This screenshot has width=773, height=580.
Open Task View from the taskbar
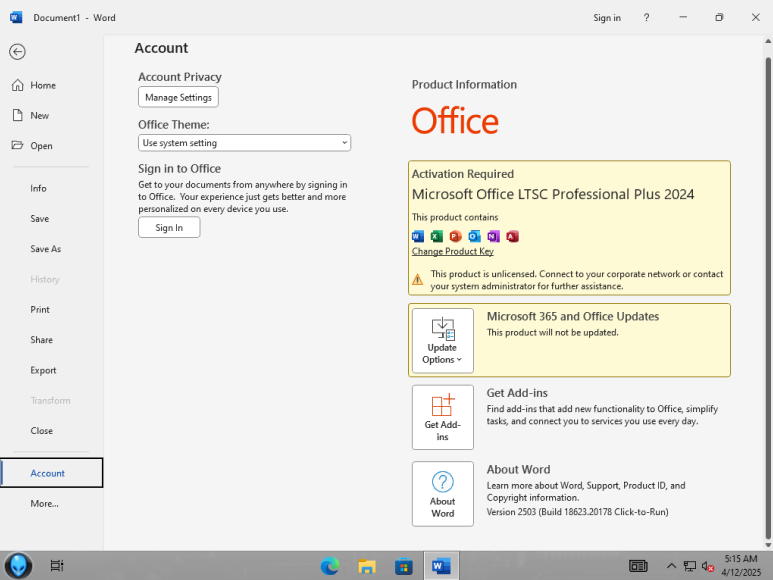click(57, 566)
